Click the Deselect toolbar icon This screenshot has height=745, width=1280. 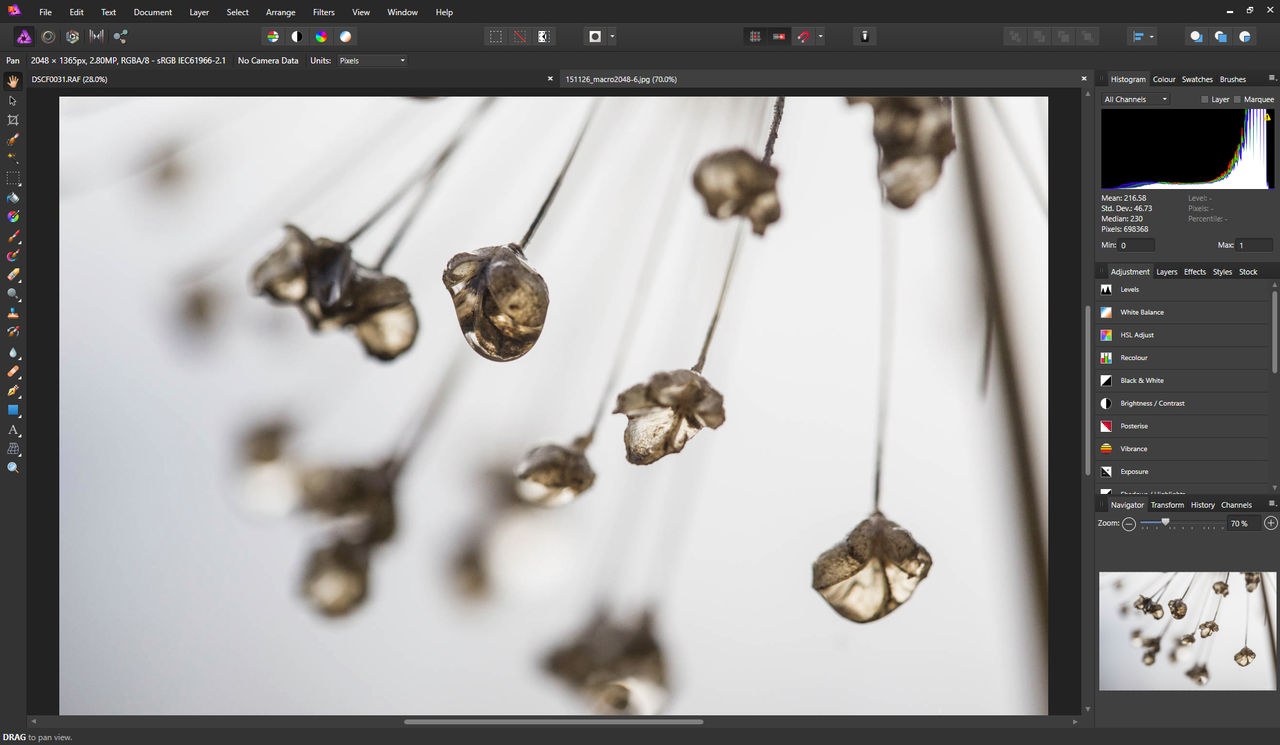[x=519, y=36]
